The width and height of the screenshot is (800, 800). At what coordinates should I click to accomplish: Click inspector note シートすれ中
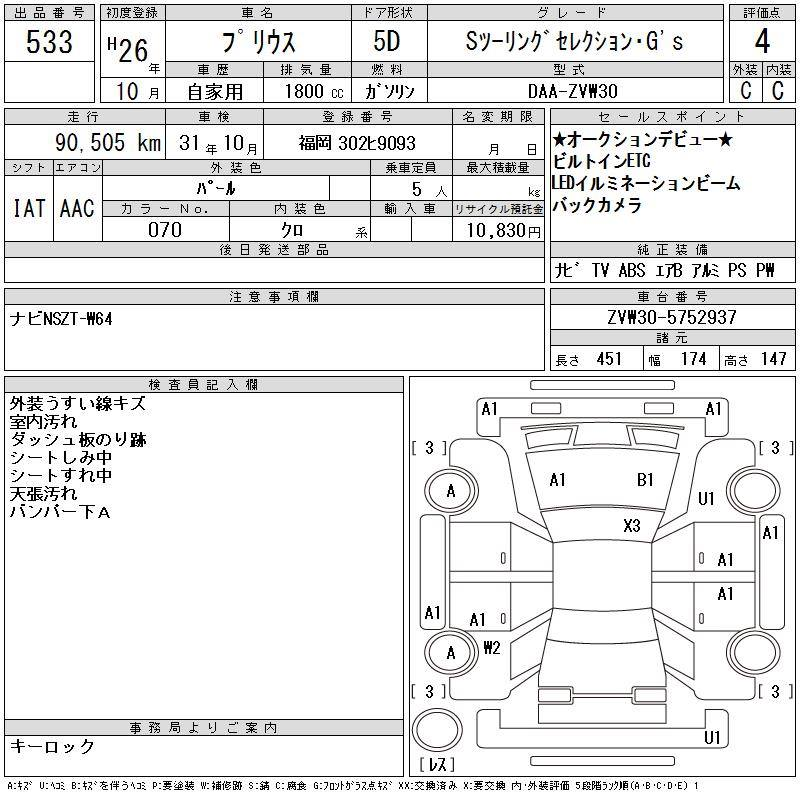click(61, 475)
